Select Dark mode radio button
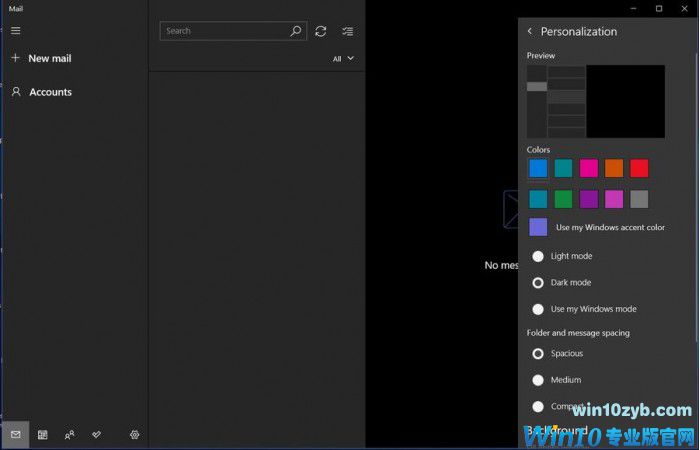Screen dimensions: 700x450 pos(538,283)
